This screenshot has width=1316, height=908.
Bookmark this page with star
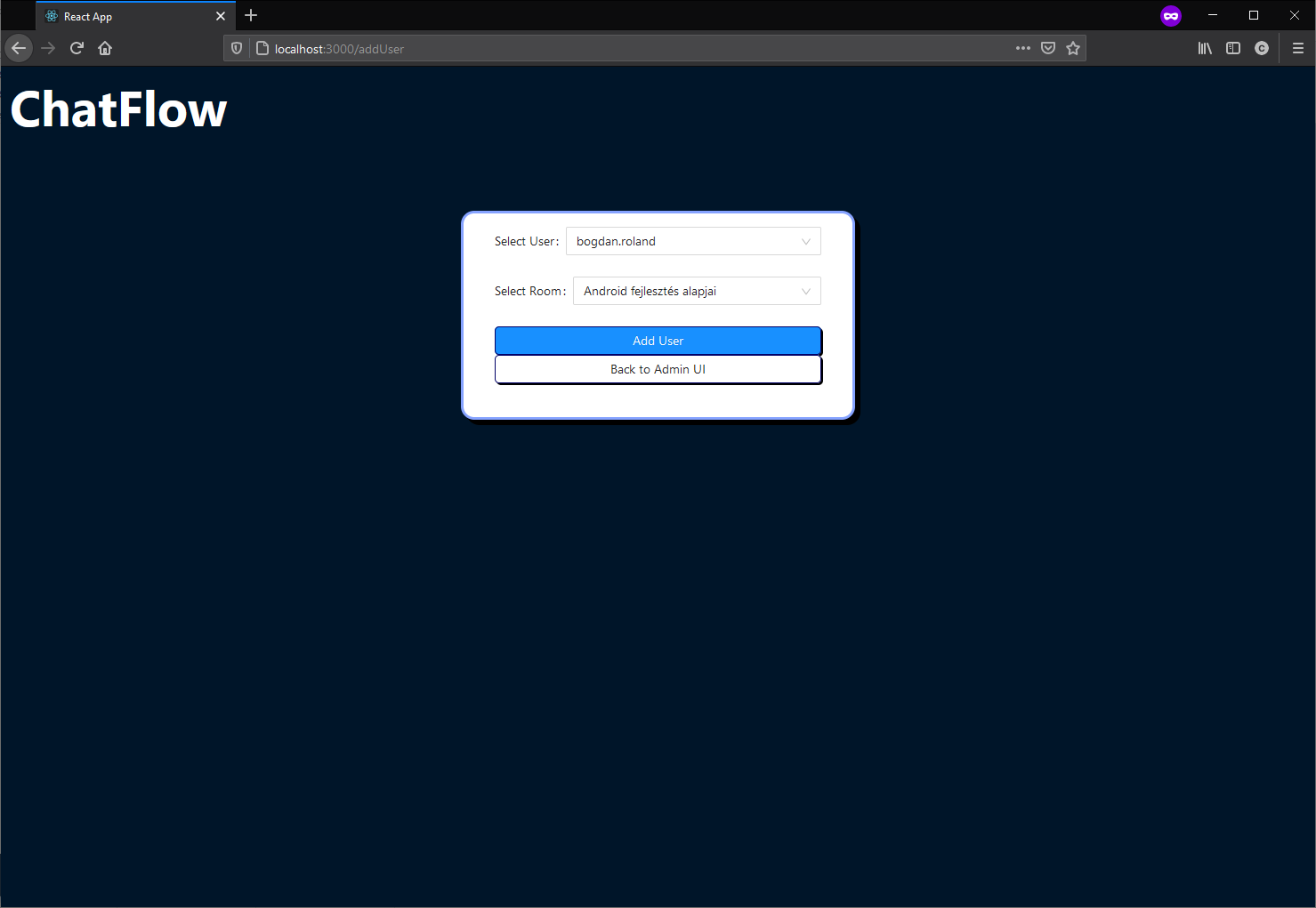pos(1073,48)
